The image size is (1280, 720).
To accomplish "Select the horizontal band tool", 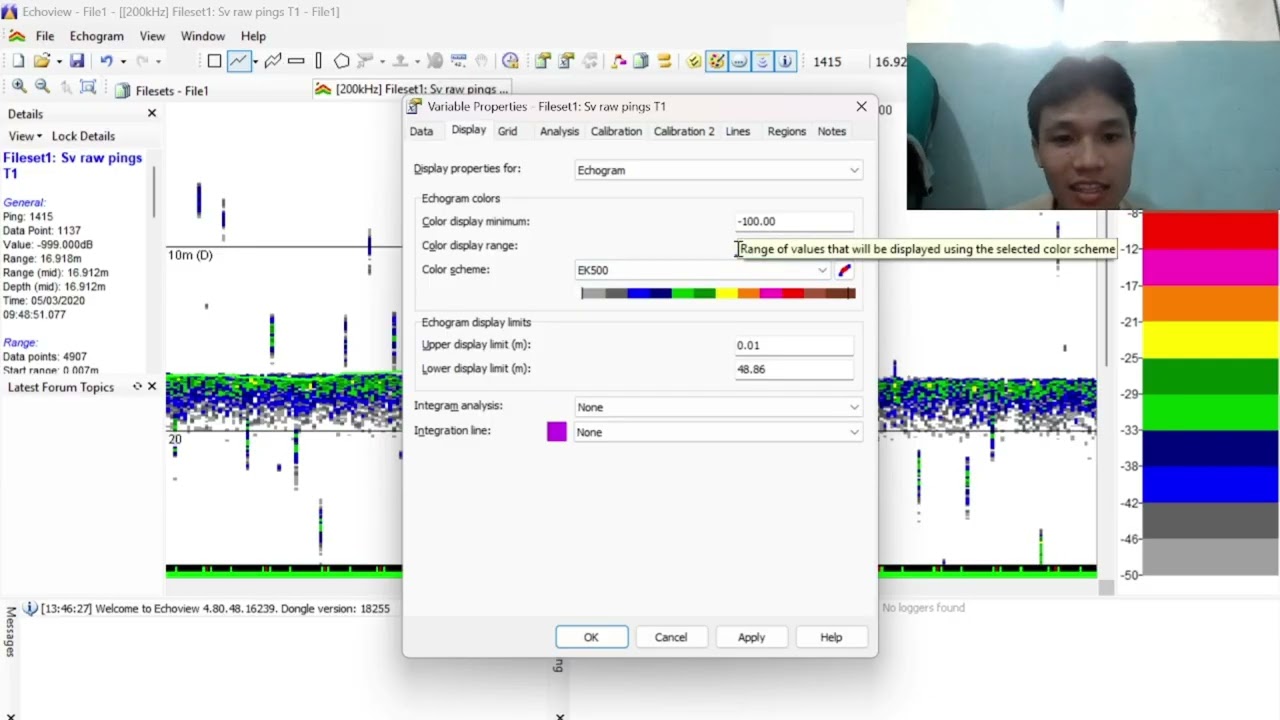I will click(x=296, y=61).
